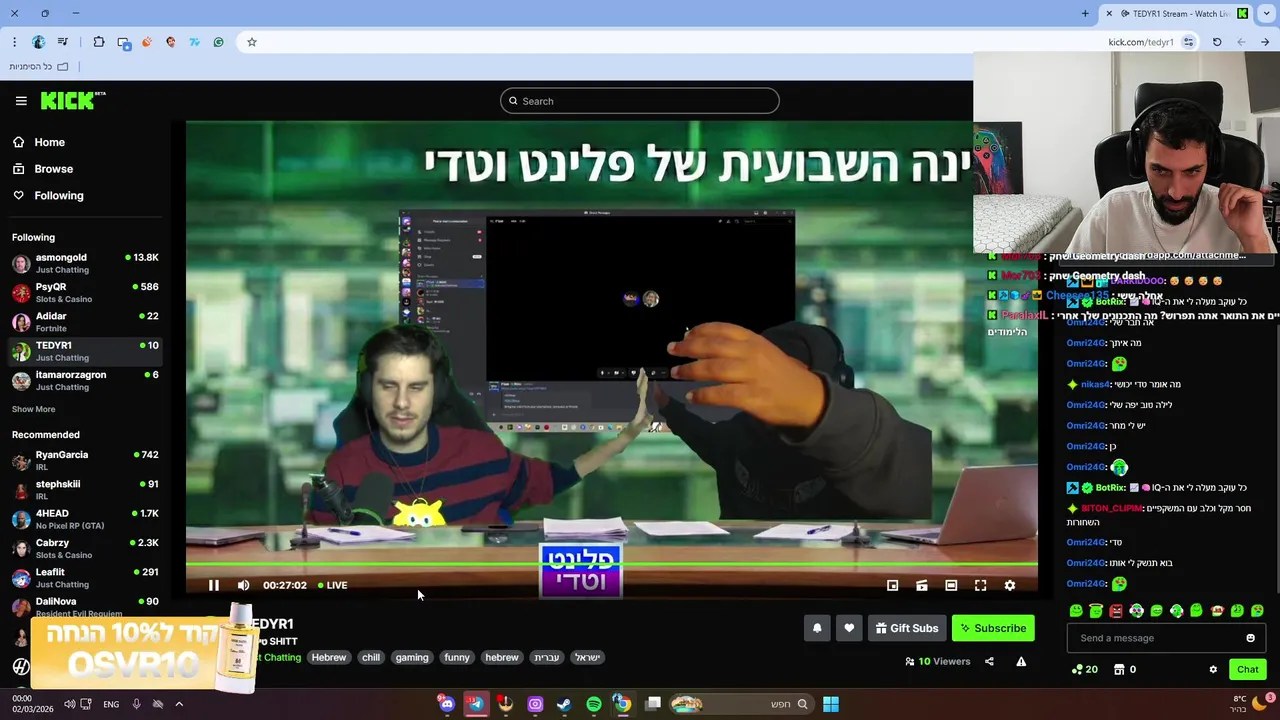Click the green Subscribe button
The width and height of the screenshot is (1280, 720).
point(993,628)
